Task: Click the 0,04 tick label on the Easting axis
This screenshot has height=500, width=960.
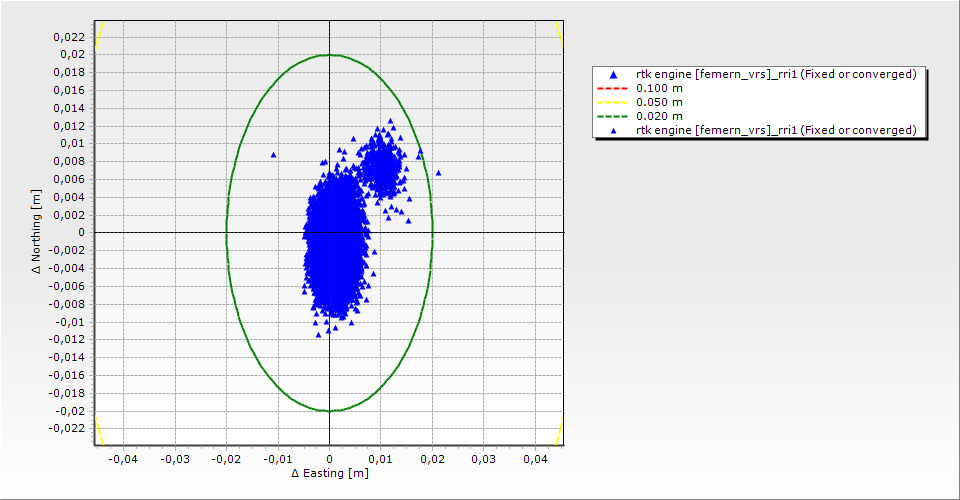Action: point(535,458)
